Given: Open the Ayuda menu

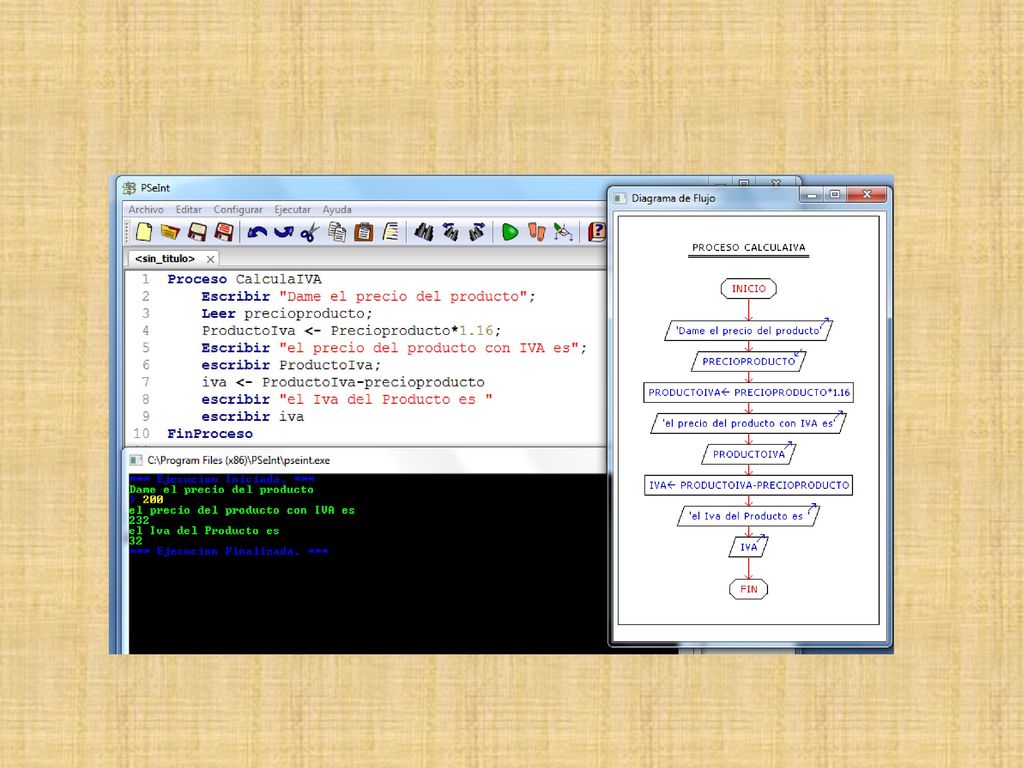Looking at the screenshot, I should (337, 210).
